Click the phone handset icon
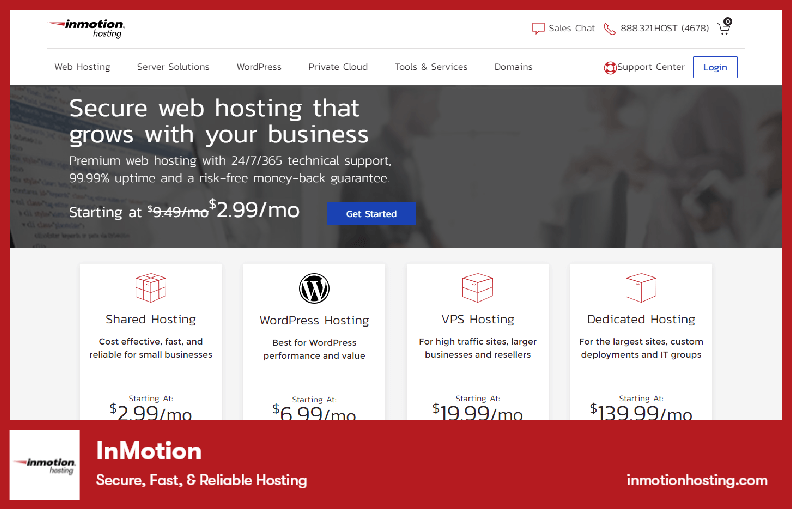This screenshot has width=792, height=509. [x=610, y=29]
